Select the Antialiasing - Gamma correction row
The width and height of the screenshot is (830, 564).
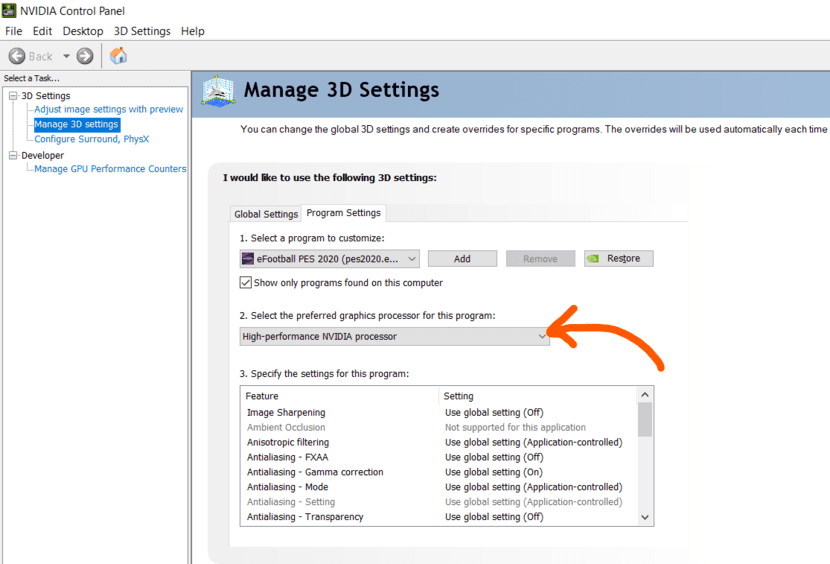439,472
